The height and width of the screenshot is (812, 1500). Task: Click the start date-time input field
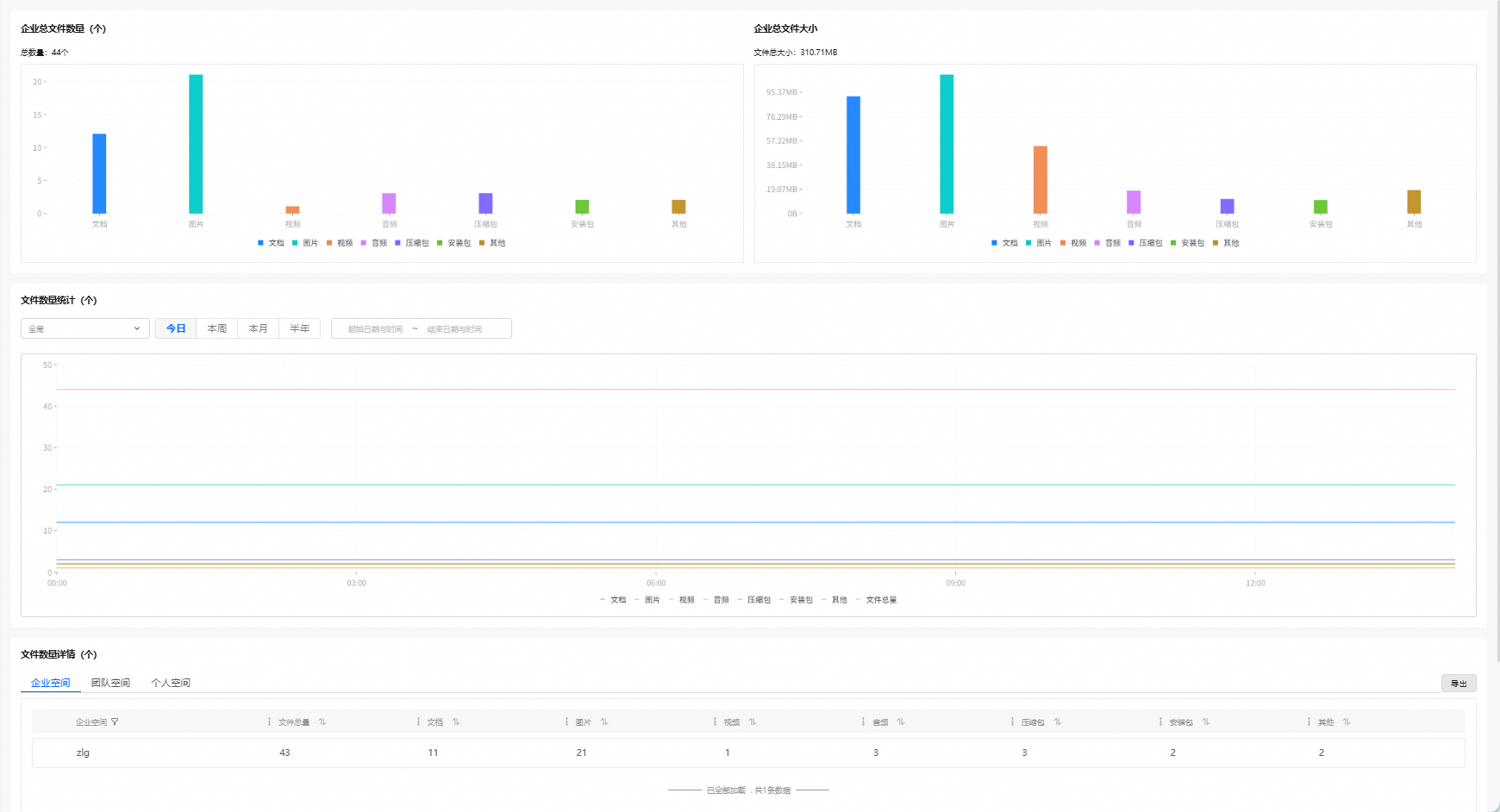pyautogui.click(x=375, y=329)
